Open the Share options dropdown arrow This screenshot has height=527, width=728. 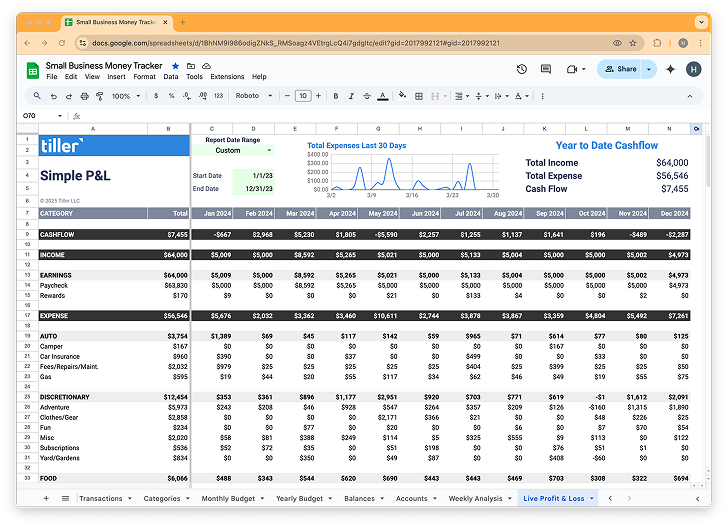point(649,69)
